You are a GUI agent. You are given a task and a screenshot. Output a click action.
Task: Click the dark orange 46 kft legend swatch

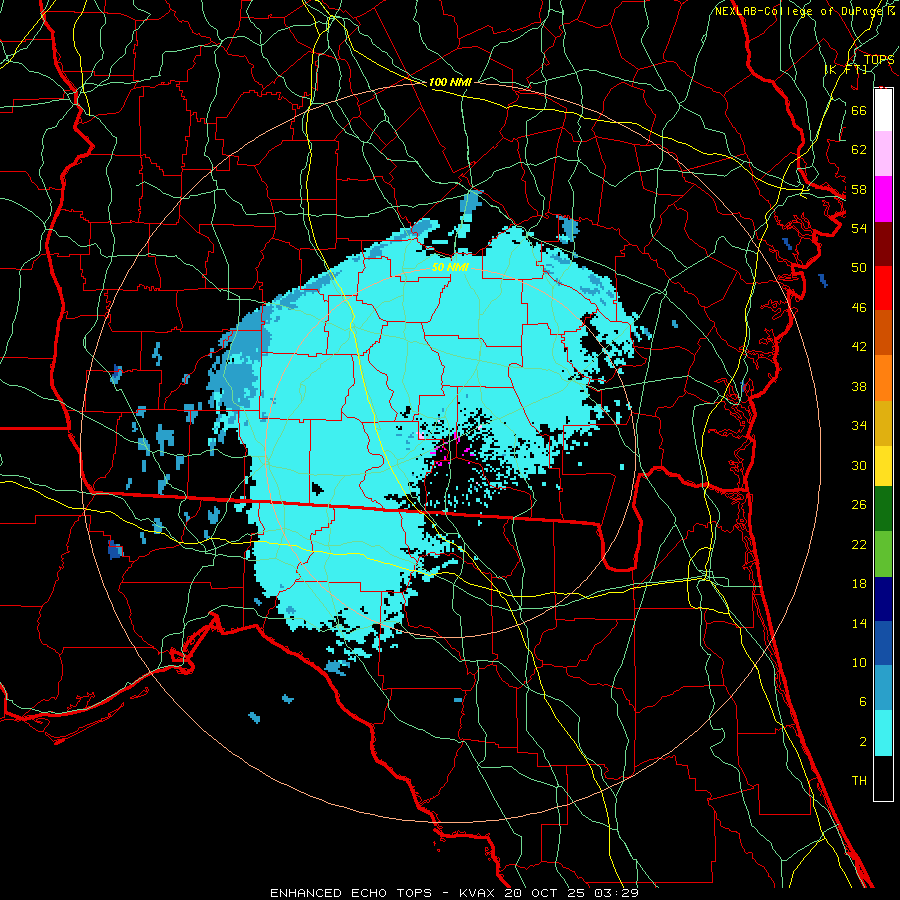883,332
